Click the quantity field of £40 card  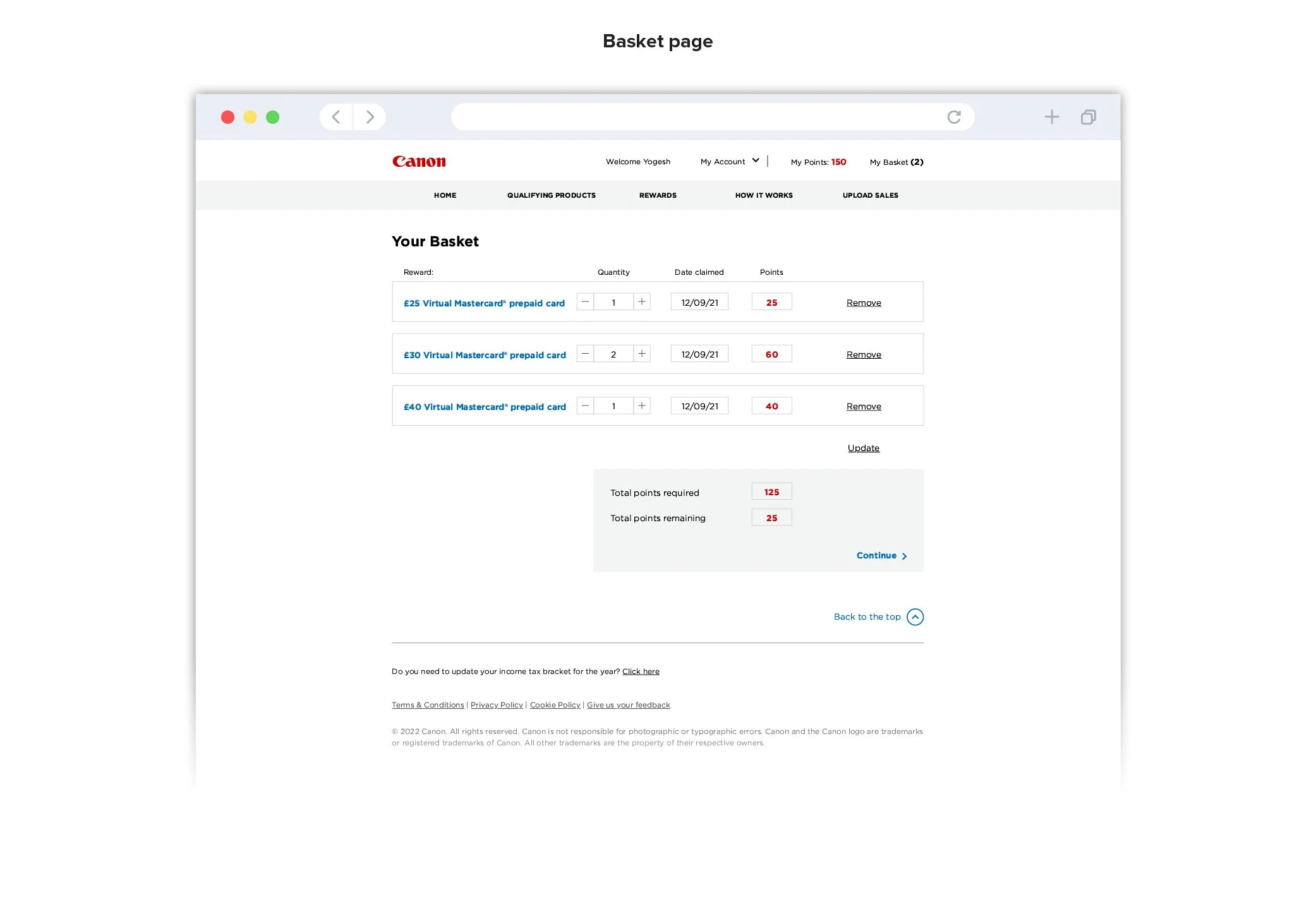pos(613,406)
